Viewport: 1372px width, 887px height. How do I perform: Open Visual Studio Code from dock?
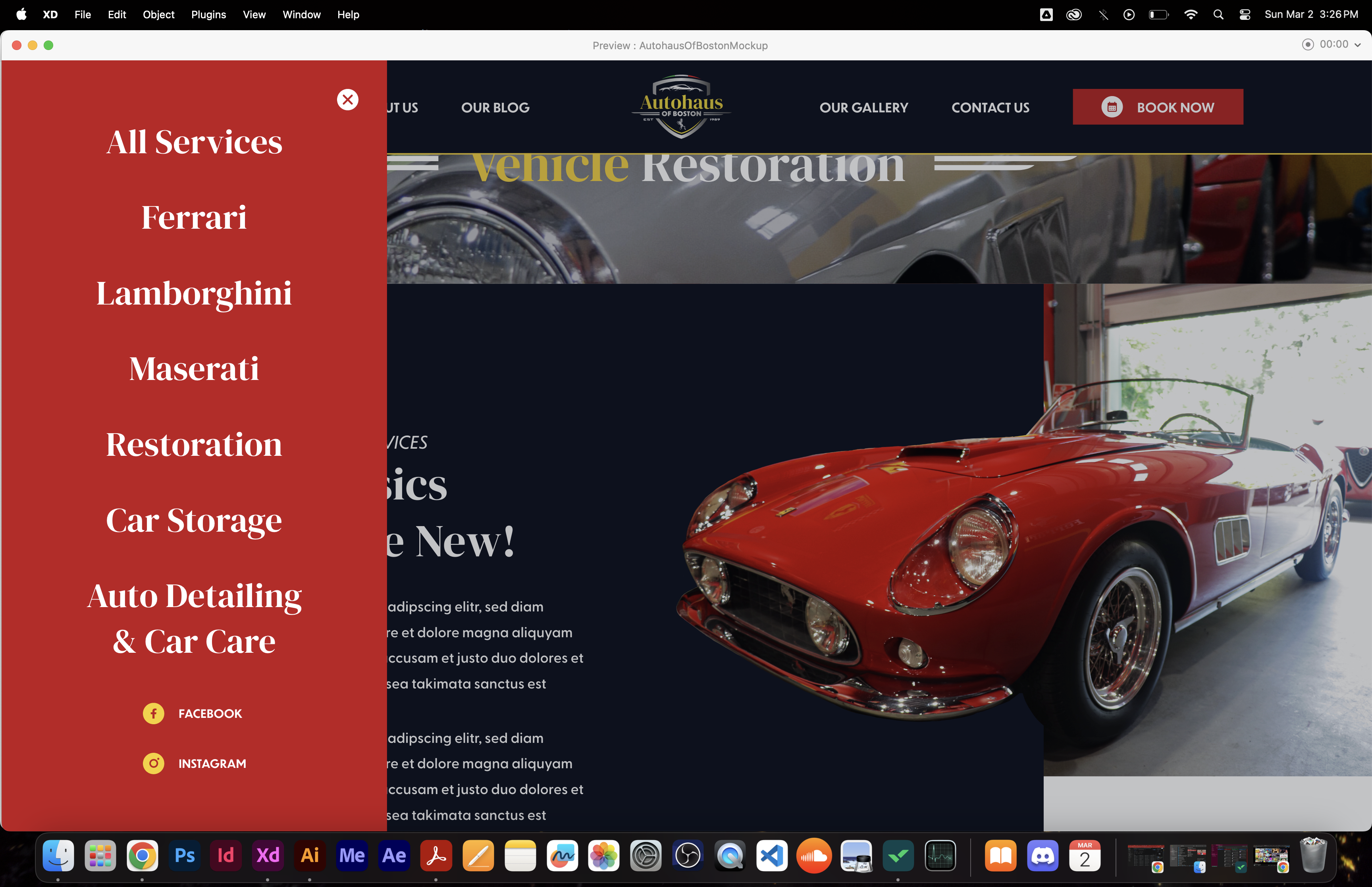point(771,855)
